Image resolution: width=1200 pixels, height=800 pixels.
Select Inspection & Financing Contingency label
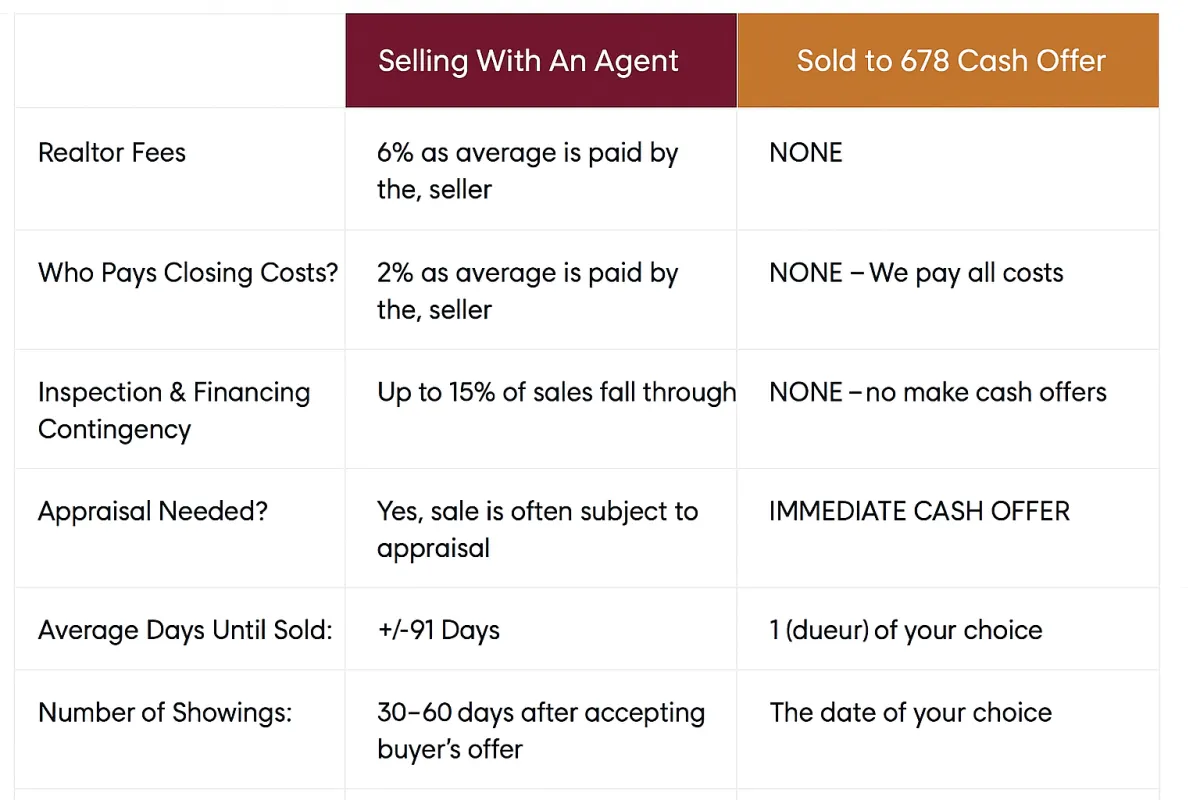(174, 411)
